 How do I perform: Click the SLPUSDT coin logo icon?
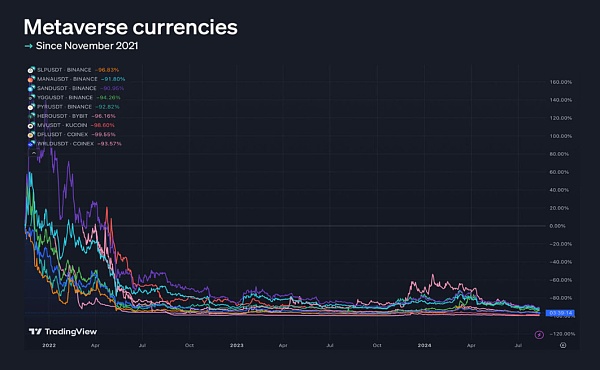tap(31, 70)
